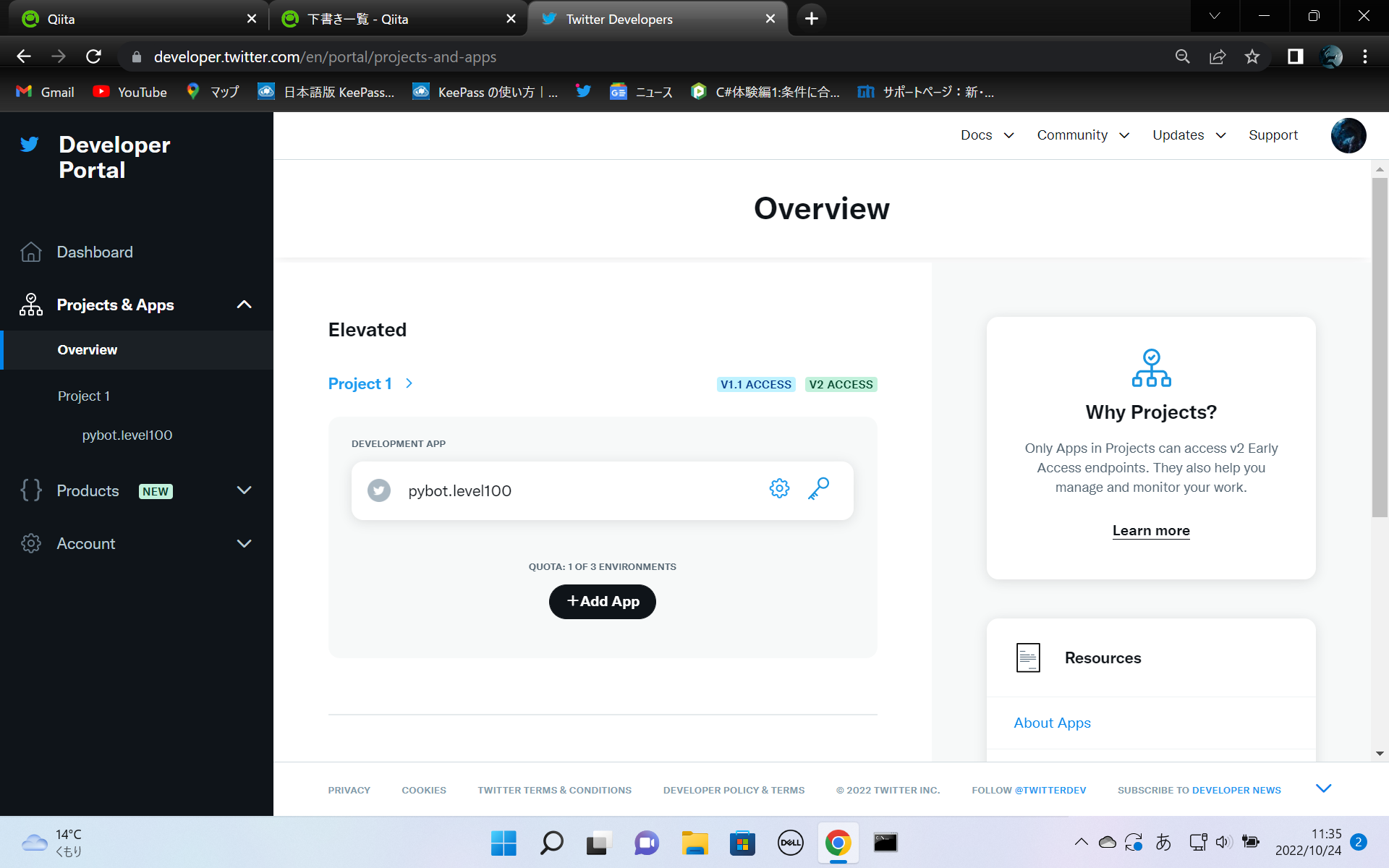Image resolution: width=1389 pixels, height=868 pixels.
Task: Open a new browser tab
Action: coord(812,19)
